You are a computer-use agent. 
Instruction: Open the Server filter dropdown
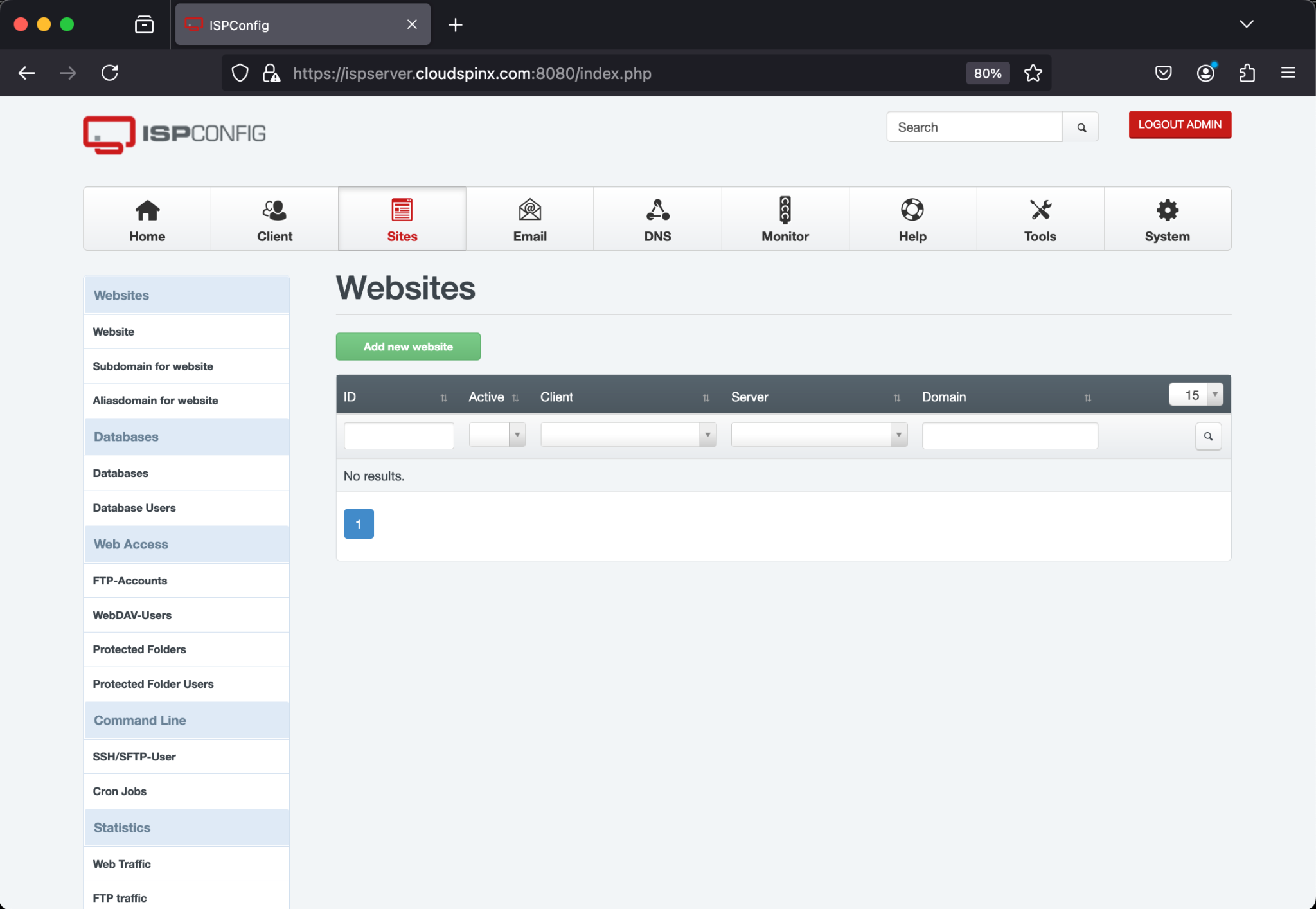click(898, 435)
